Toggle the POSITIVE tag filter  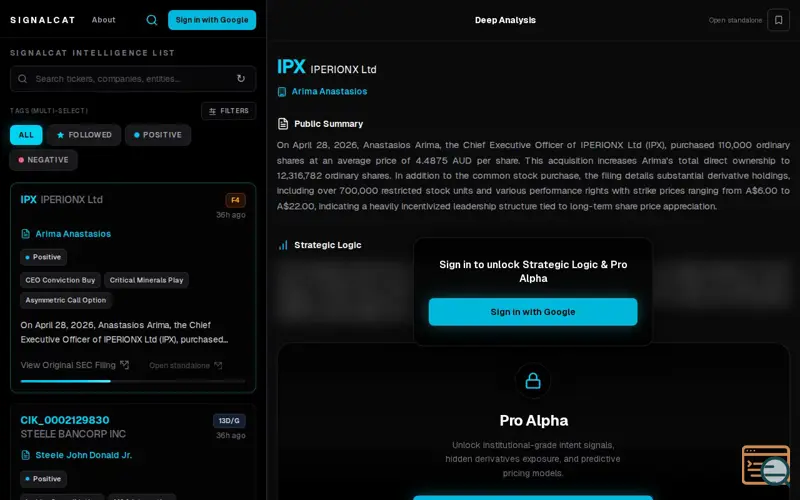pyautogui.click(x=158, y=135)
